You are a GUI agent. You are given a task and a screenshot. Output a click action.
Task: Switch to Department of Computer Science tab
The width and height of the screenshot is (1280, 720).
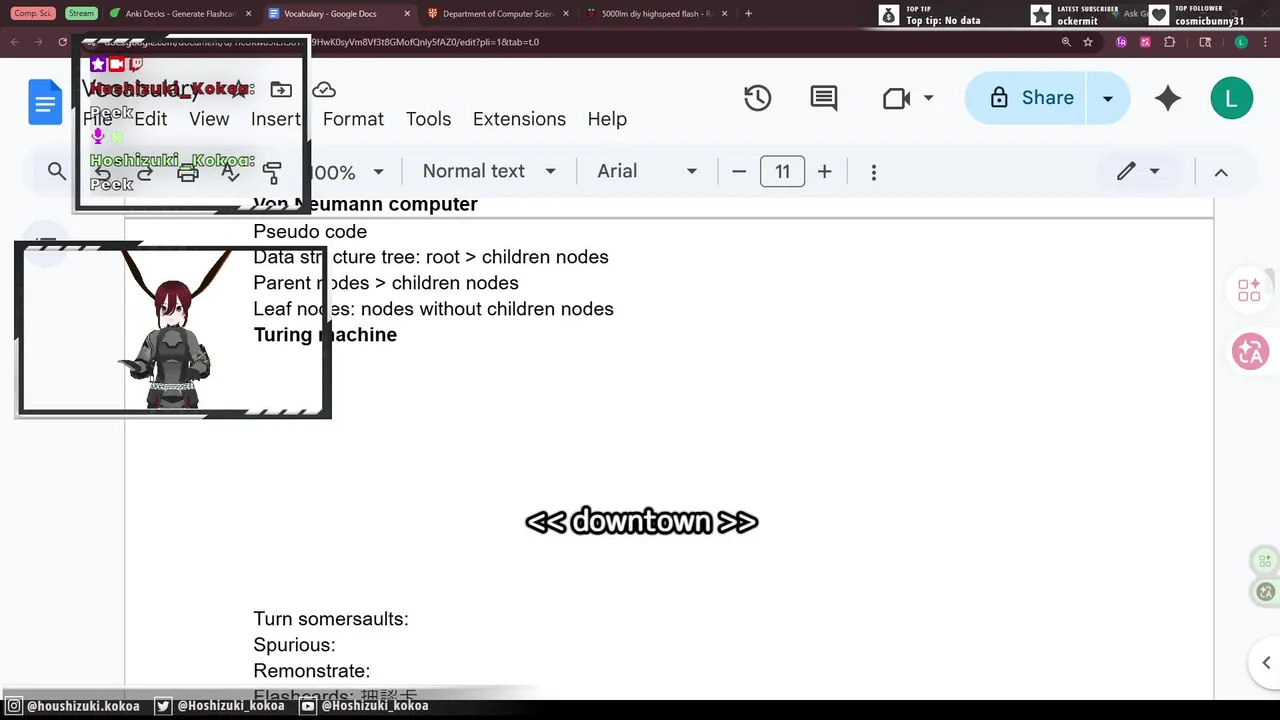pos(495,14)
